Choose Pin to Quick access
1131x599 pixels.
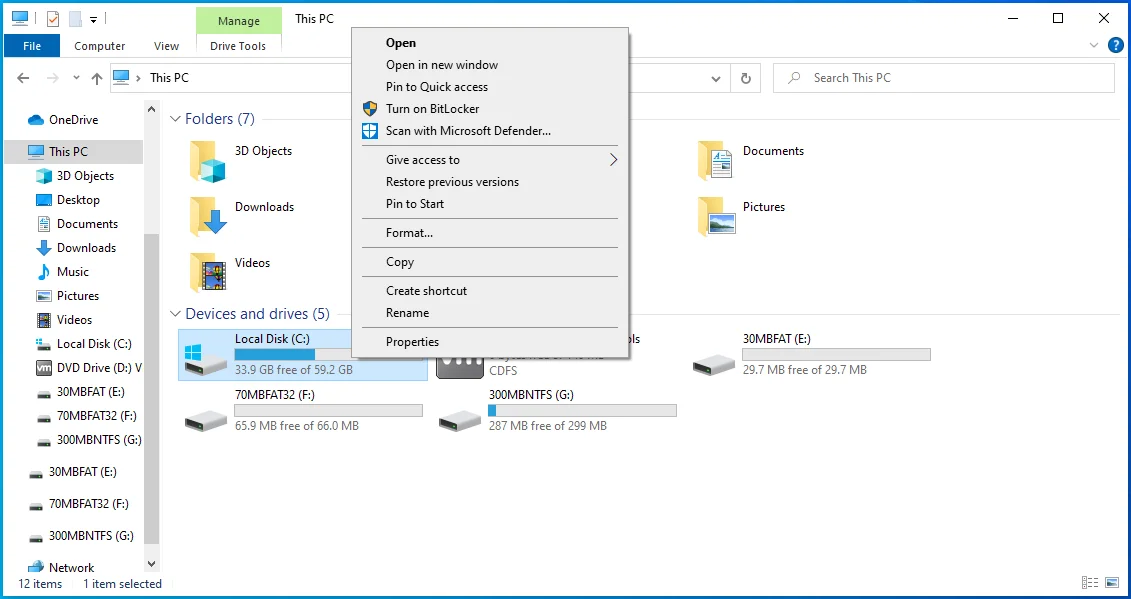pos(490,87)
